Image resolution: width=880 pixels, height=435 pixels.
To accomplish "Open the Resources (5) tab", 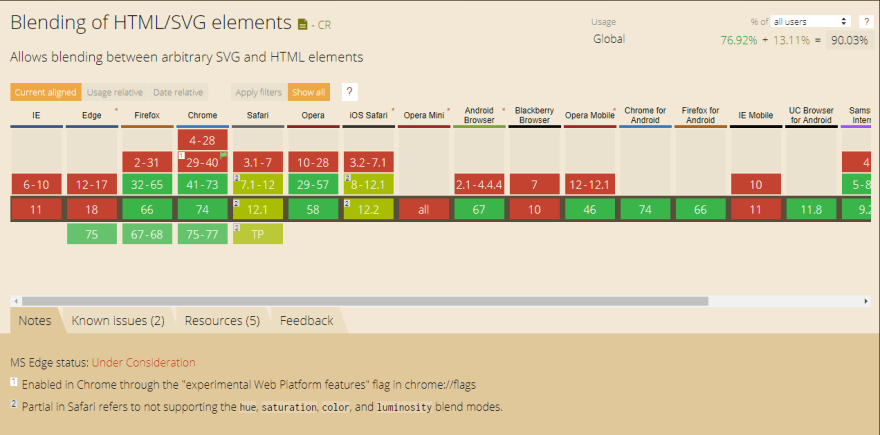I will [x=222, y=320].
